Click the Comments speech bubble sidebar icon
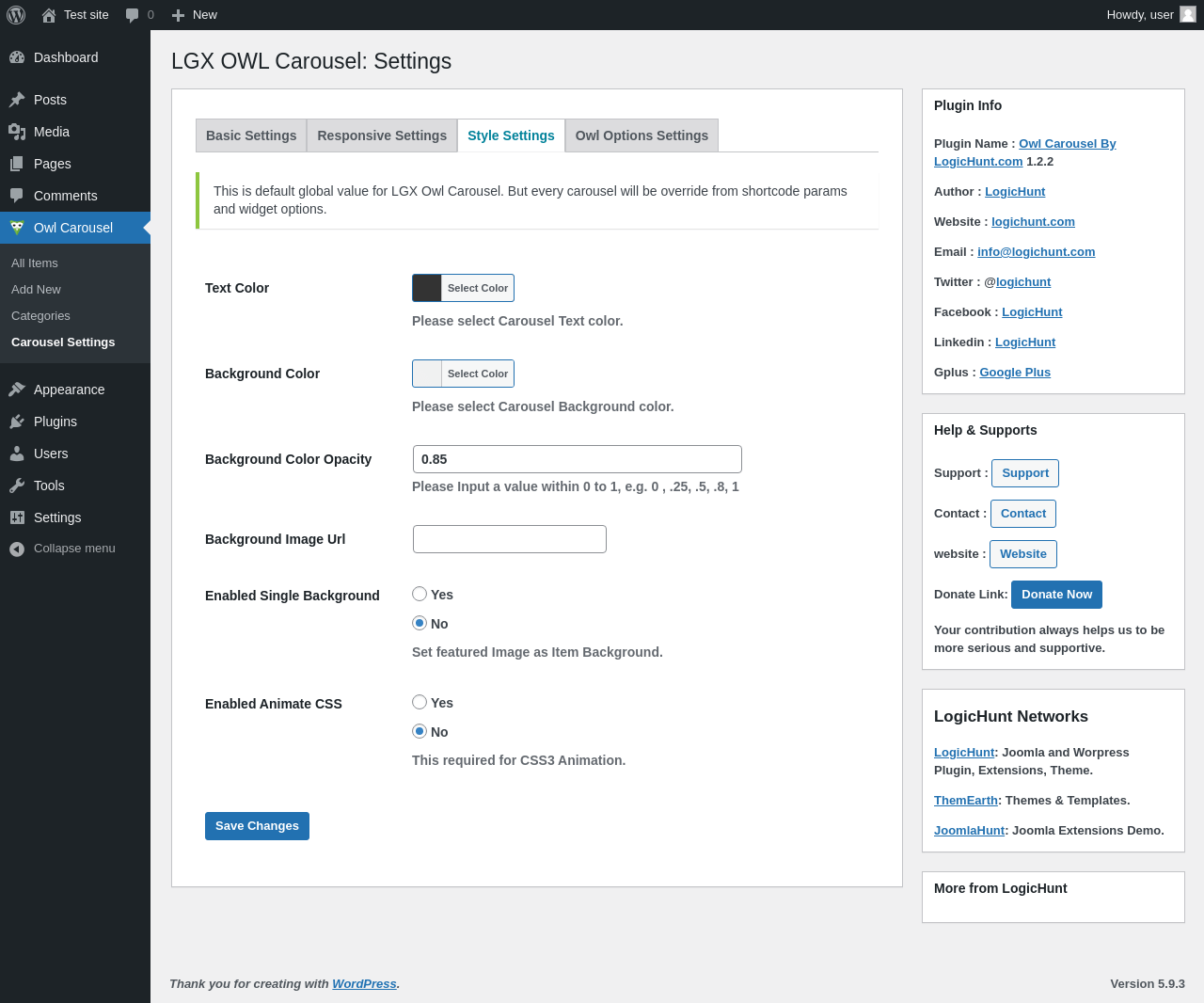Viewport: 1204px width, 1003px height. (17, 196)
